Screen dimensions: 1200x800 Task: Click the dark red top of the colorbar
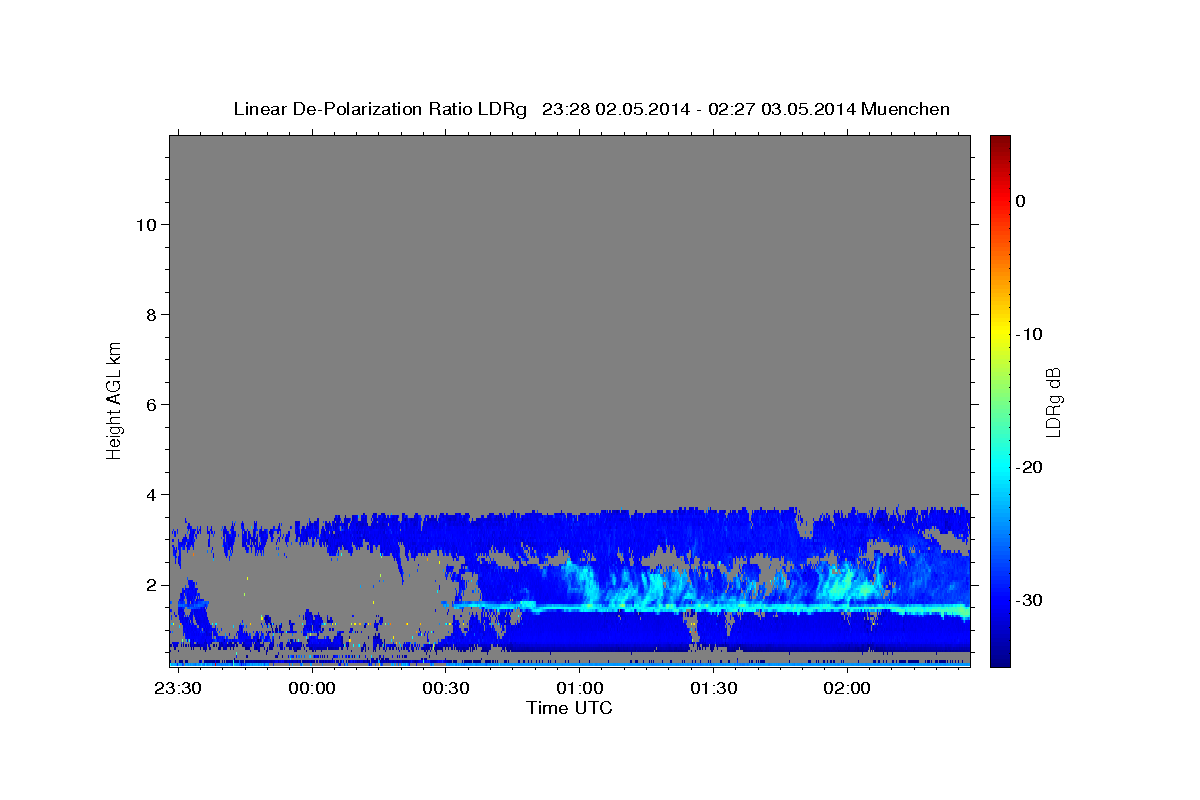[1000, 142]
